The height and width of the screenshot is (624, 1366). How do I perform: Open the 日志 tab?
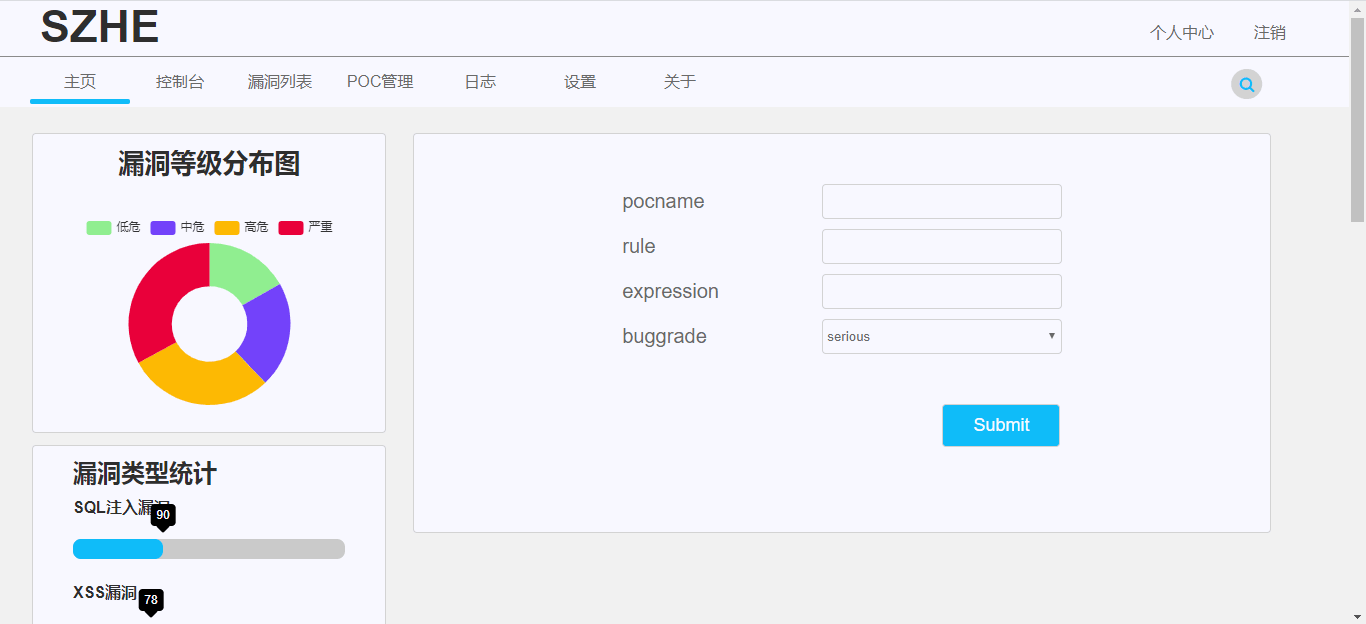480,82
